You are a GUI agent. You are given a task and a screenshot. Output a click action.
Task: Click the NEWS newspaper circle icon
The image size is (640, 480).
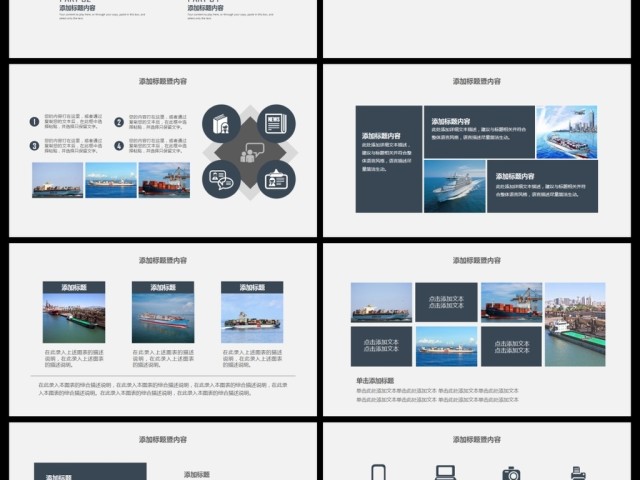coord(276,124)
